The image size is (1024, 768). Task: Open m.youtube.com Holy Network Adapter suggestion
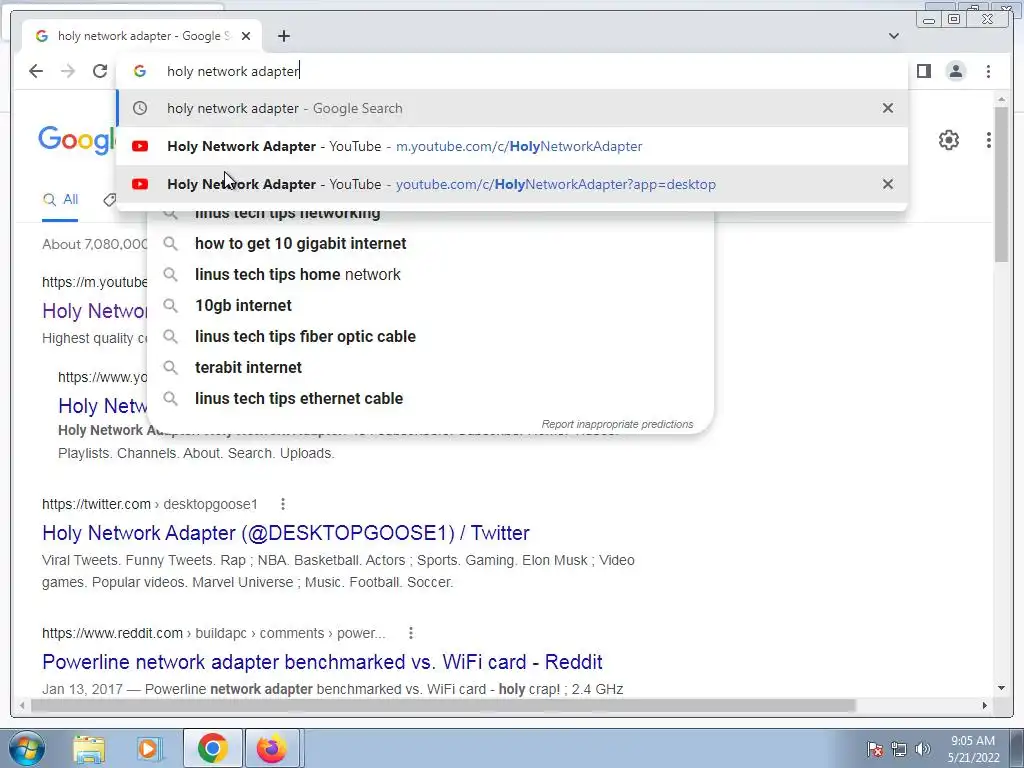(x=512, y=146)
